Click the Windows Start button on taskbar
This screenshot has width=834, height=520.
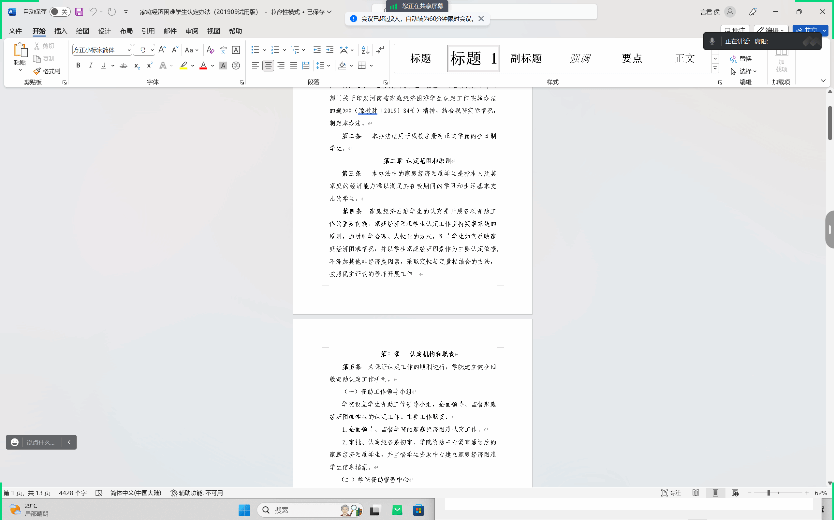(243, 510)
